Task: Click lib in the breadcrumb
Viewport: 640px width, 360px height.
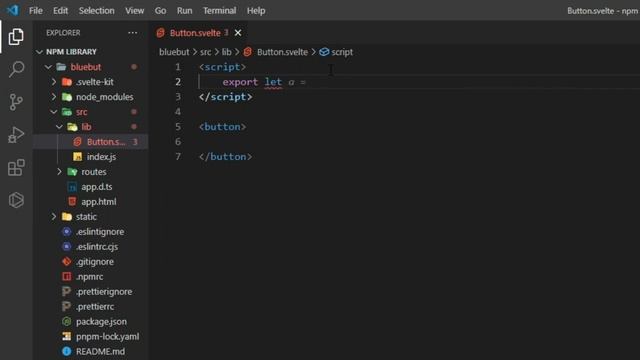Action: (227, 52)
